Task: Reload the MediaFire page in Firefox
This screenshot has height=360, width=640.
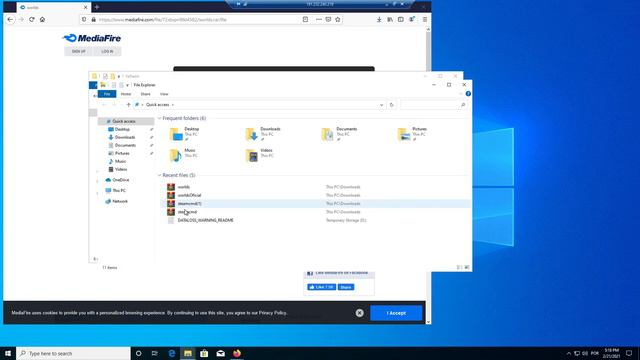Action: tap(31, 19)
